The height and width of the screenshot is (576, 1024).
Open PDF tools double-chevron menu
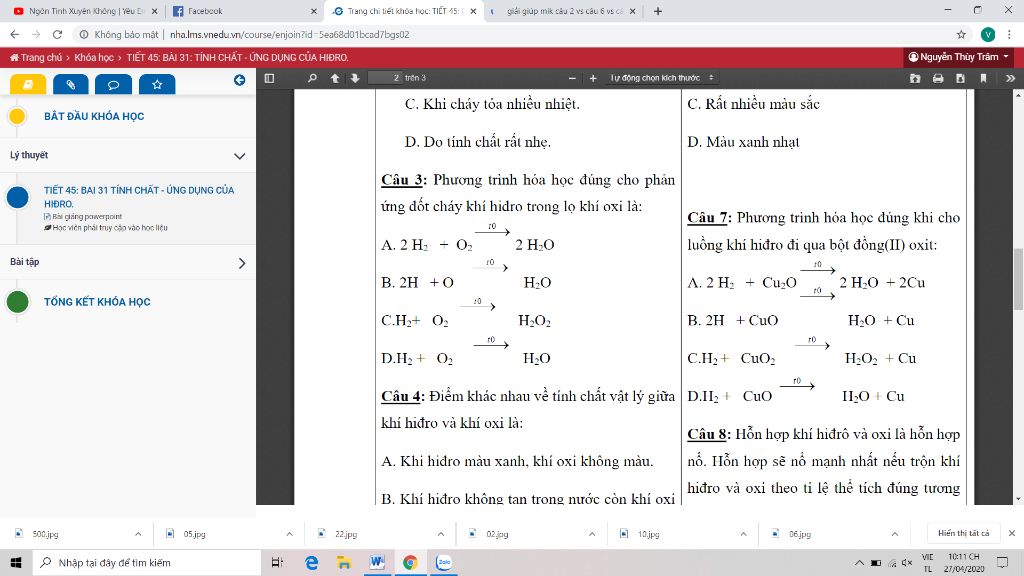[x=1010, y=78]
